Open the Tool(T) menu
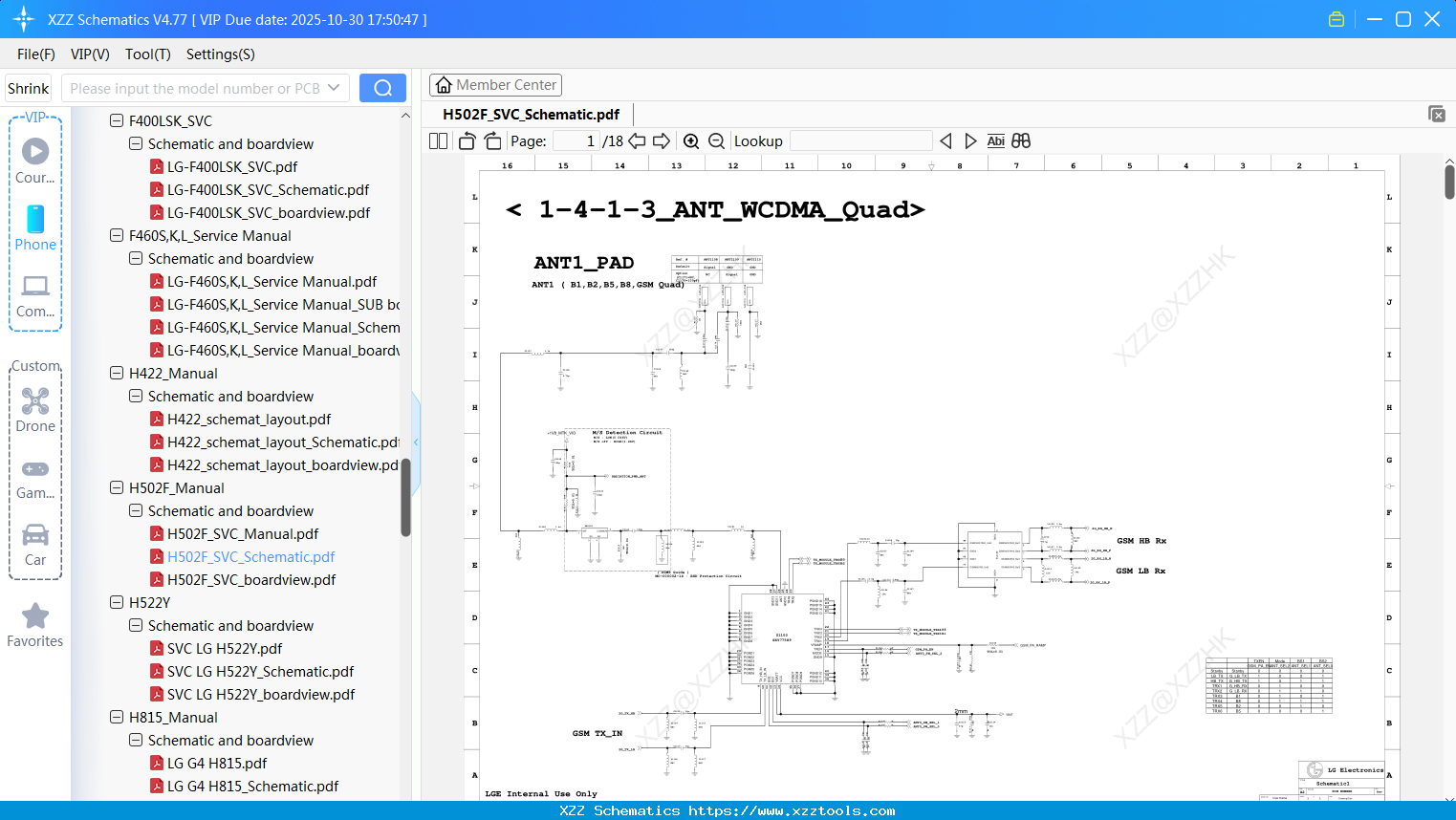 tap(147, 54)
